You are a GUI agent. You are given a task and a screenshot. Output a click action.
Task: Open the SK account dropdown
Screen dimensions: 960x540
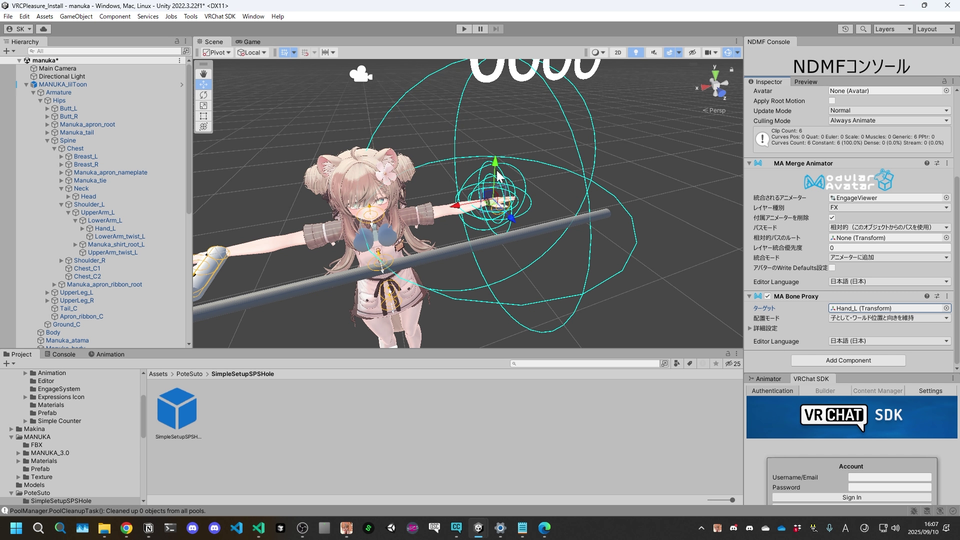tap(19, 29)
